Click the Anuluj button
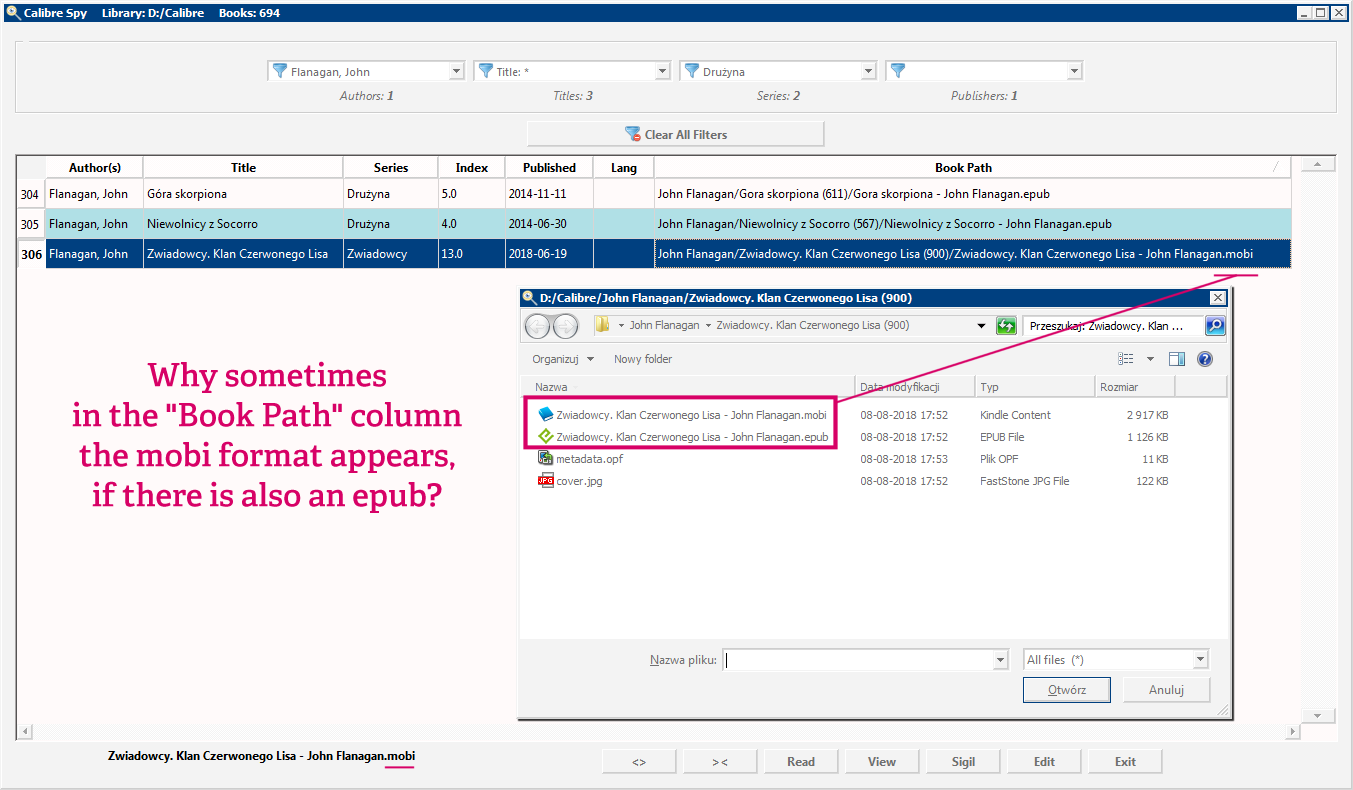The height and width of the screenshot is (790, 1353). click(1166, 690)
